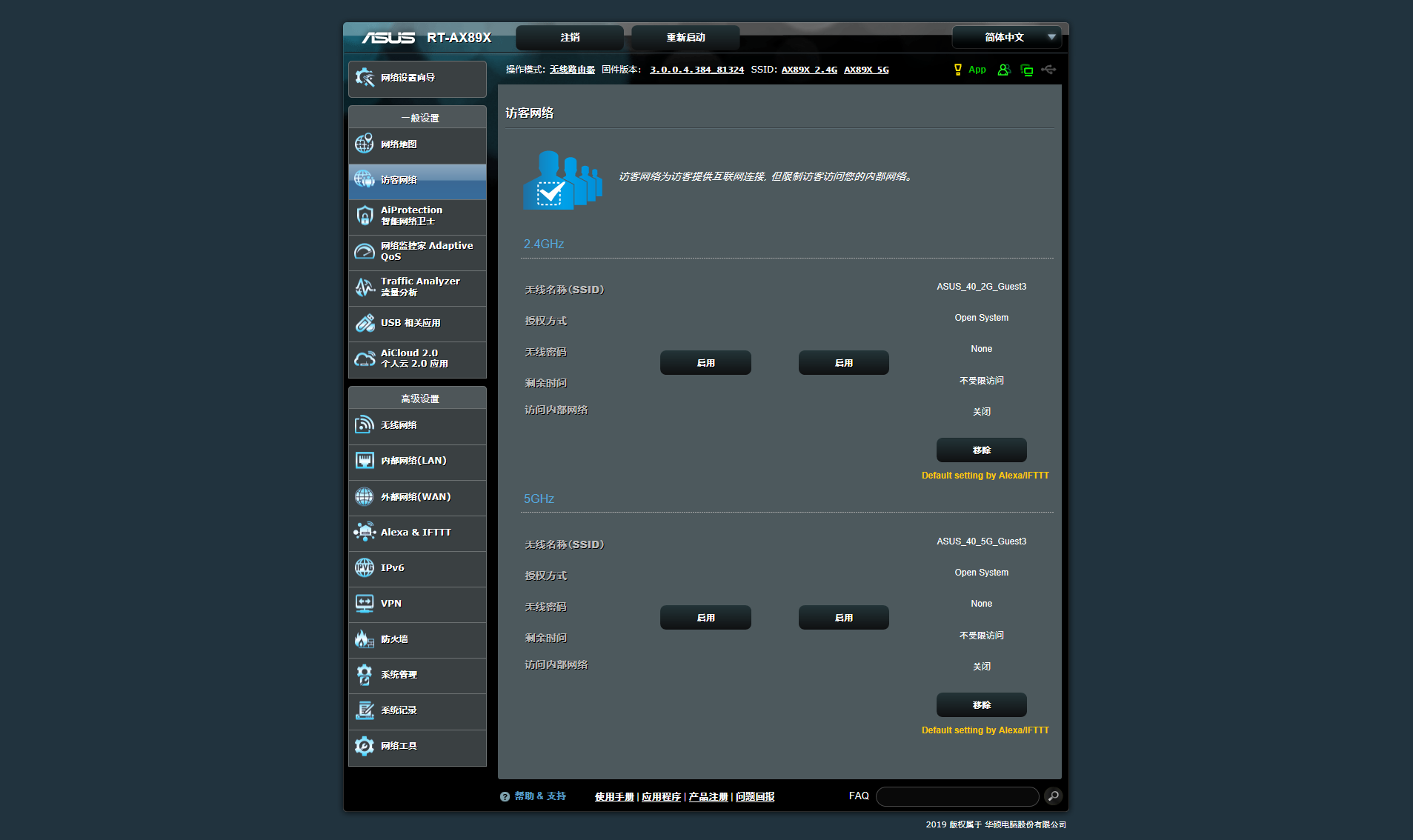Open the system administration gear icon
This screenshot has width=1413, height=840.
point(365,675)
